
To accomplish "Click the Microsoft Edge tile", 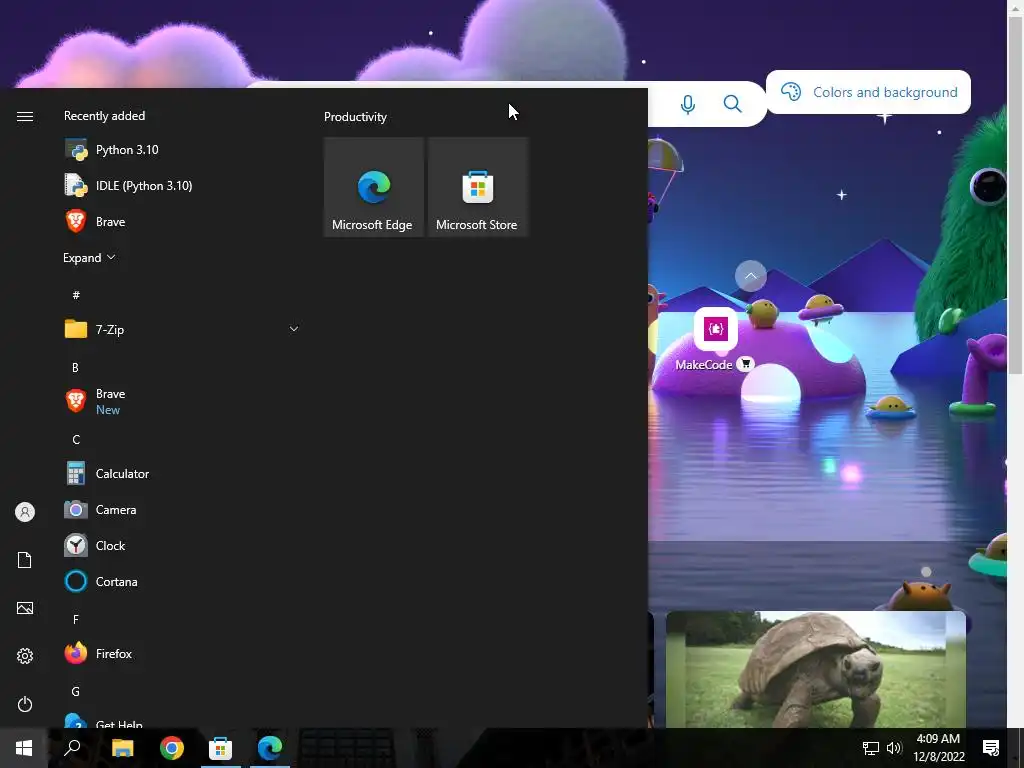I will click(374, 187).
